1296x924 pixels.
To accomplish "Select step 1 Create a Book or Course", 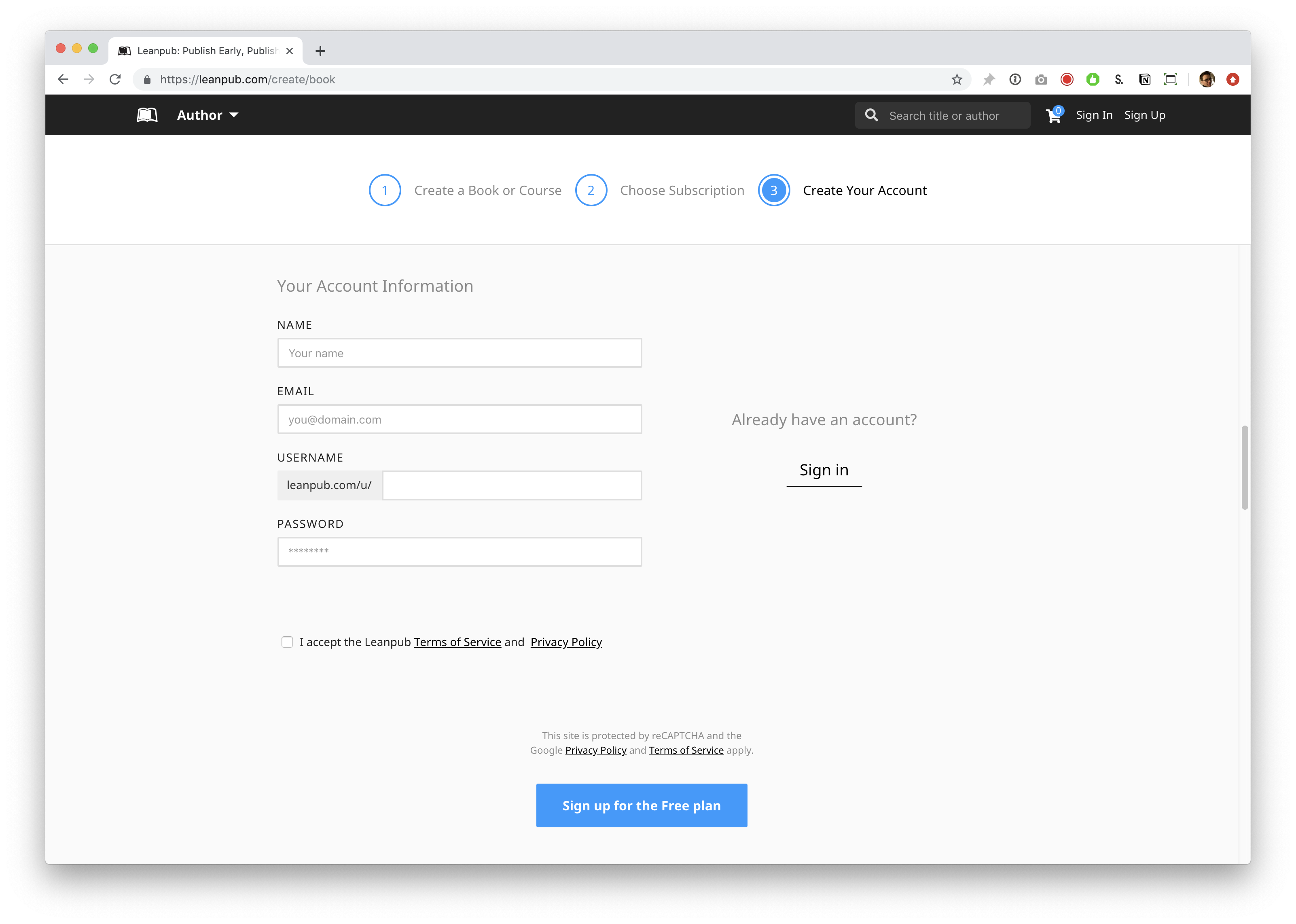I will [385, 191].
